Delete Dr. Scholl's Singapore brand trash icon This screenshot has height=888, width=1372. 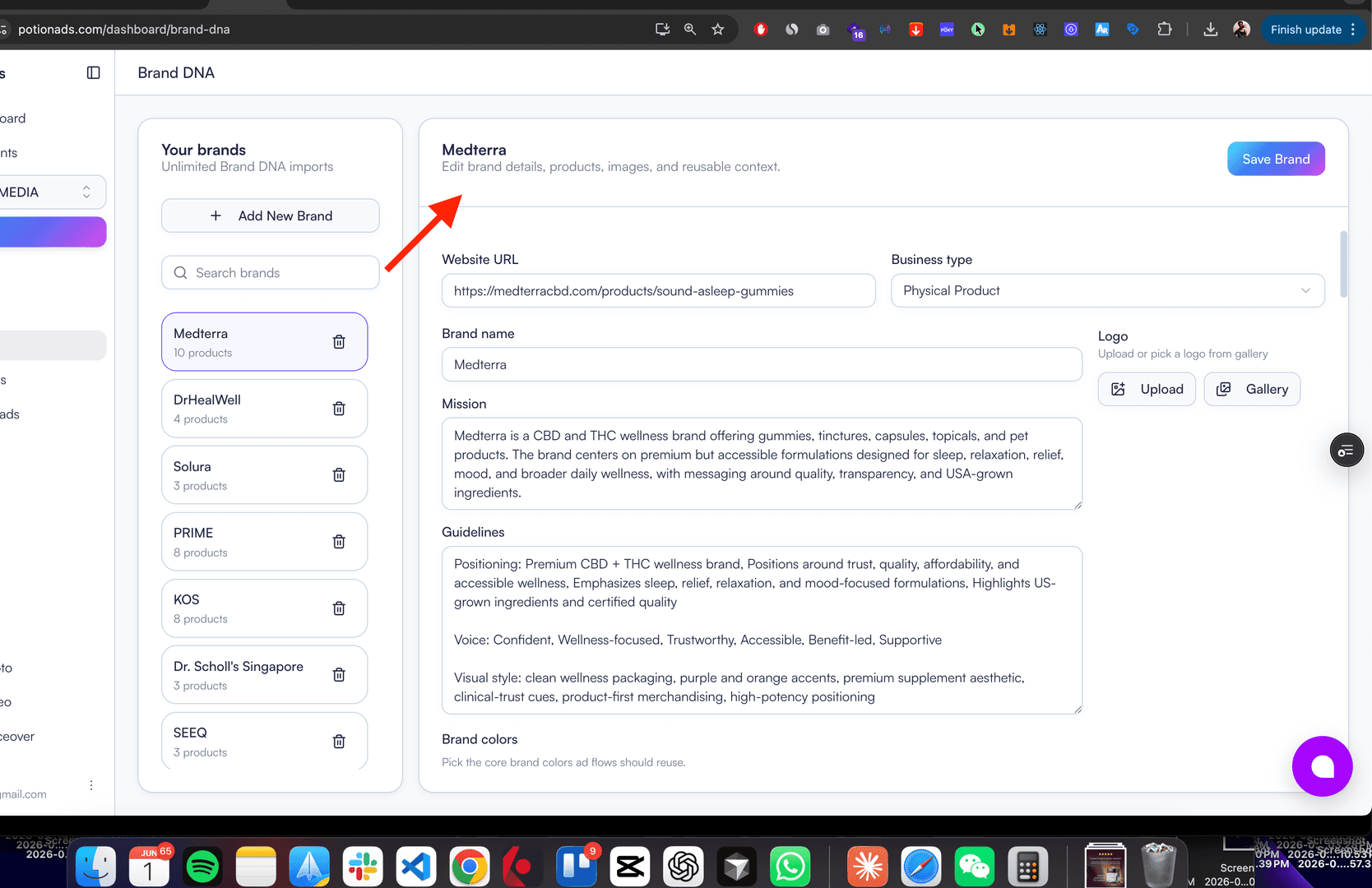click(x=339, y=675)
